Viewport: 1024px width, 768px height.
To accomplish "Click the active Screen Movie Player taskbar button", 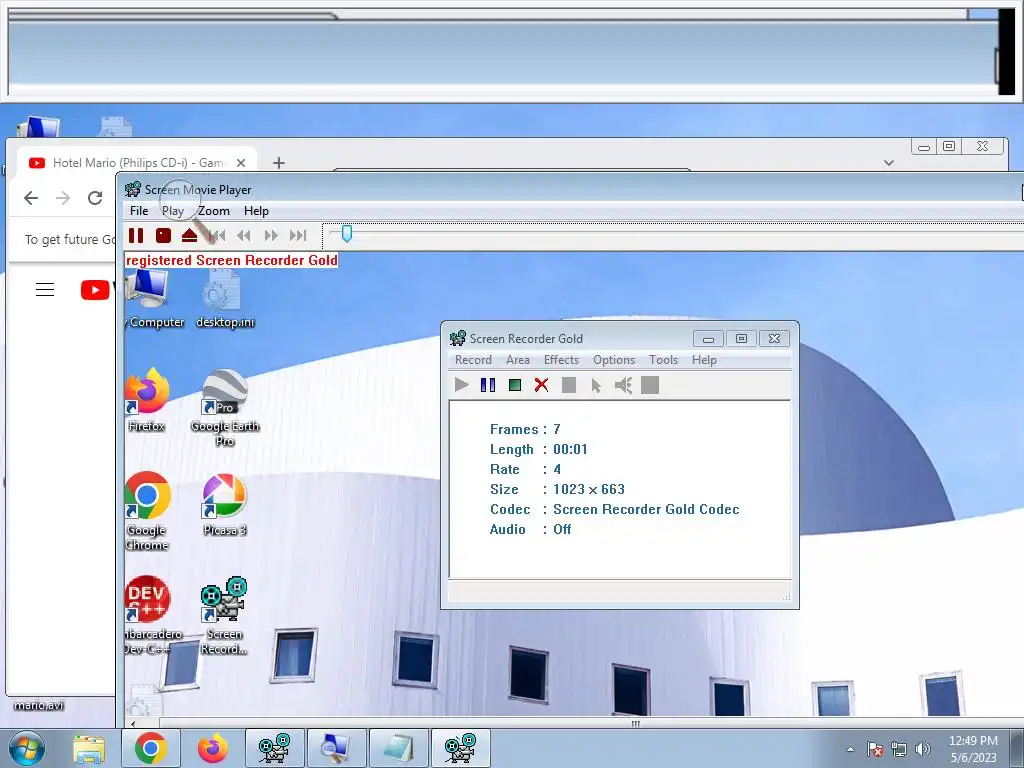I will coord(460,748).
